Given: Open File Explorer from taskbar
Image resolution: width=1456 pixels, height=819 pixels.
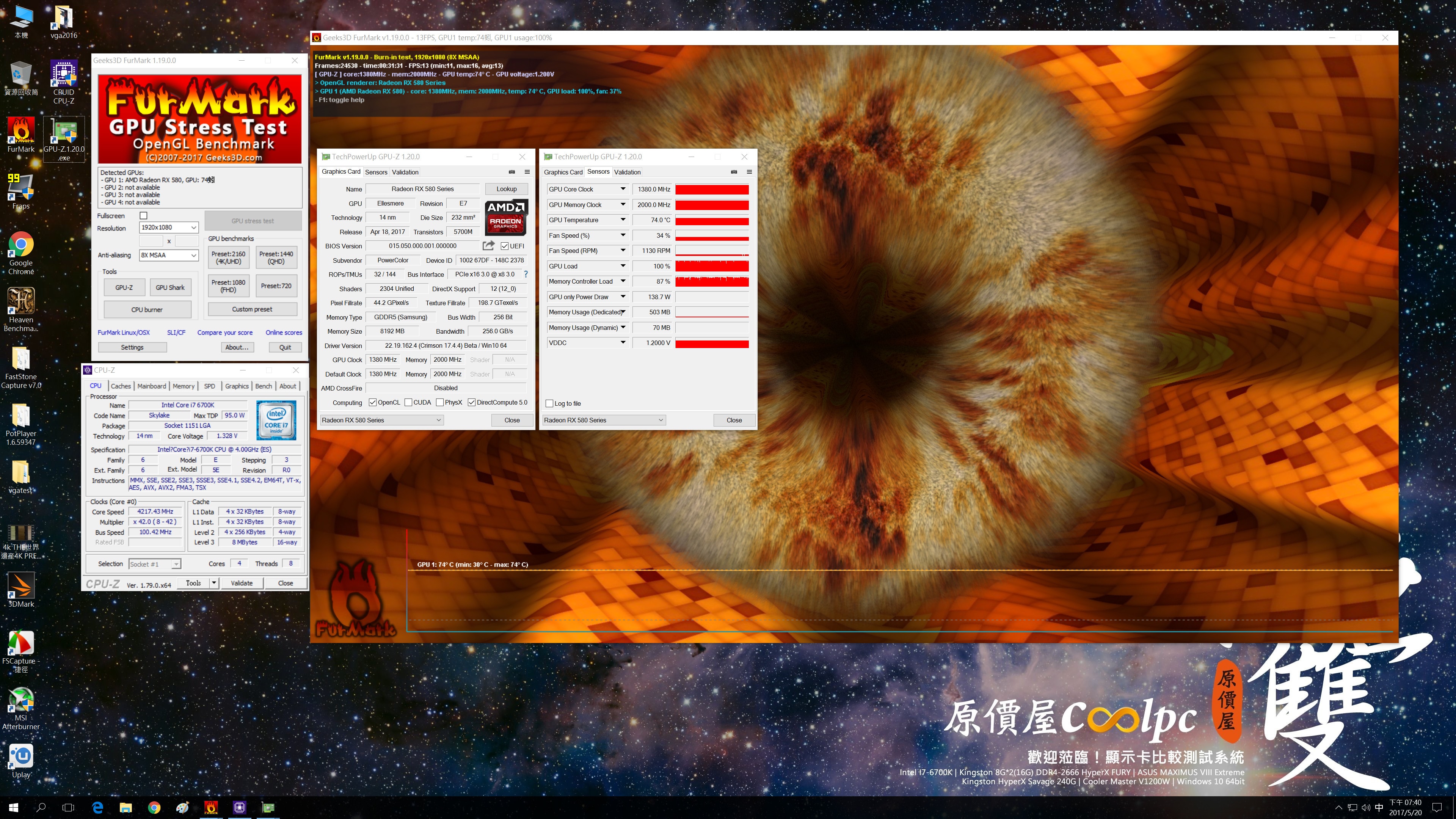Looking at the screenshot, I should [126, 807].
